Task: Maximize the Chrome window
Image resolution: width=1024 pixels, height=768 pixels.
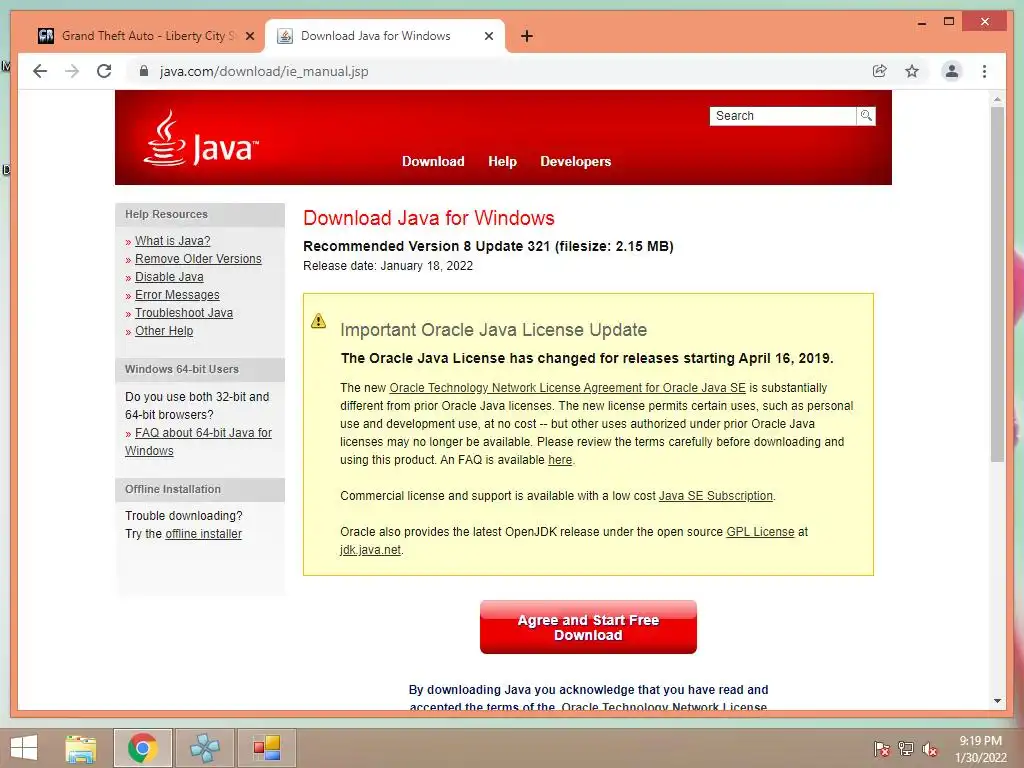Action: [949, 22]
